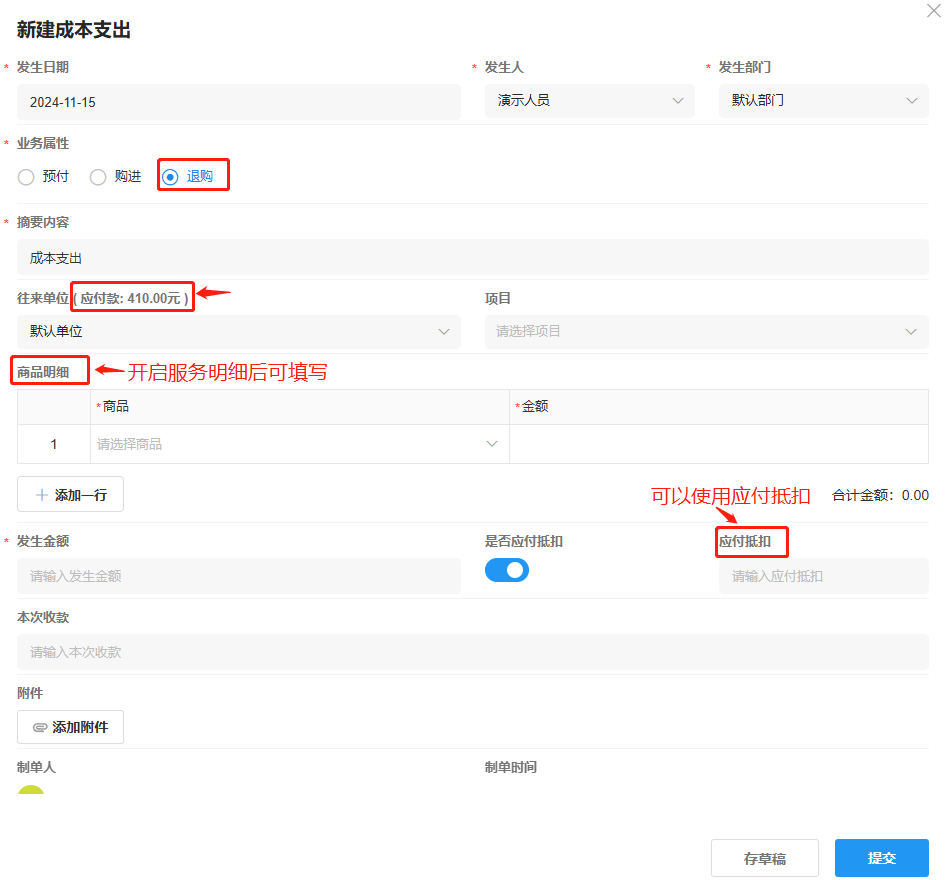
Task: Open the 项目 project selection dropdown
Action: [707, 332]
